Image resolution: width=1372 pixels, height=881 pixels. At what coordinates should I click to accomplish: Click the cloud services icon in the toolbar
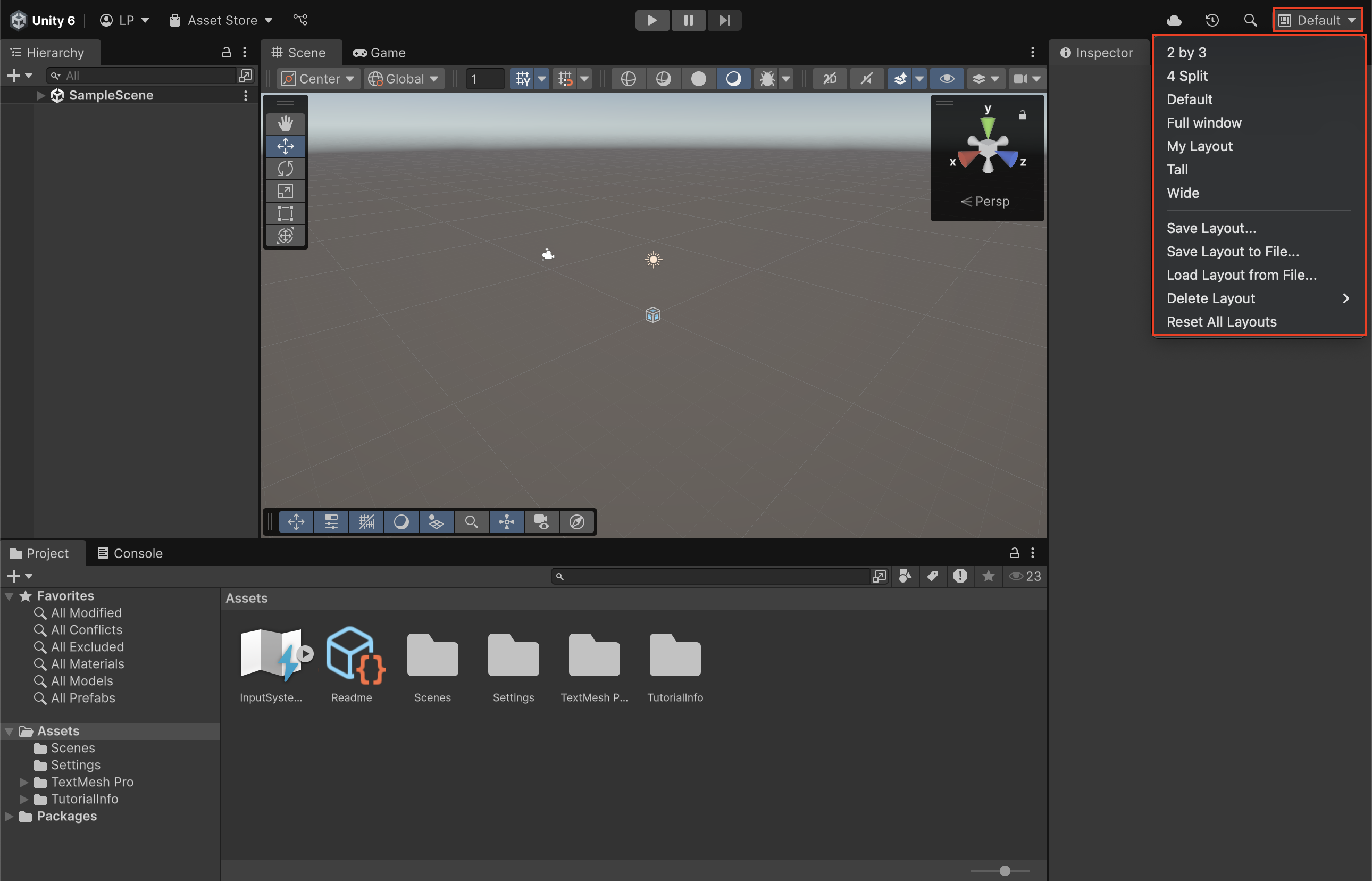pos(1174,20)
